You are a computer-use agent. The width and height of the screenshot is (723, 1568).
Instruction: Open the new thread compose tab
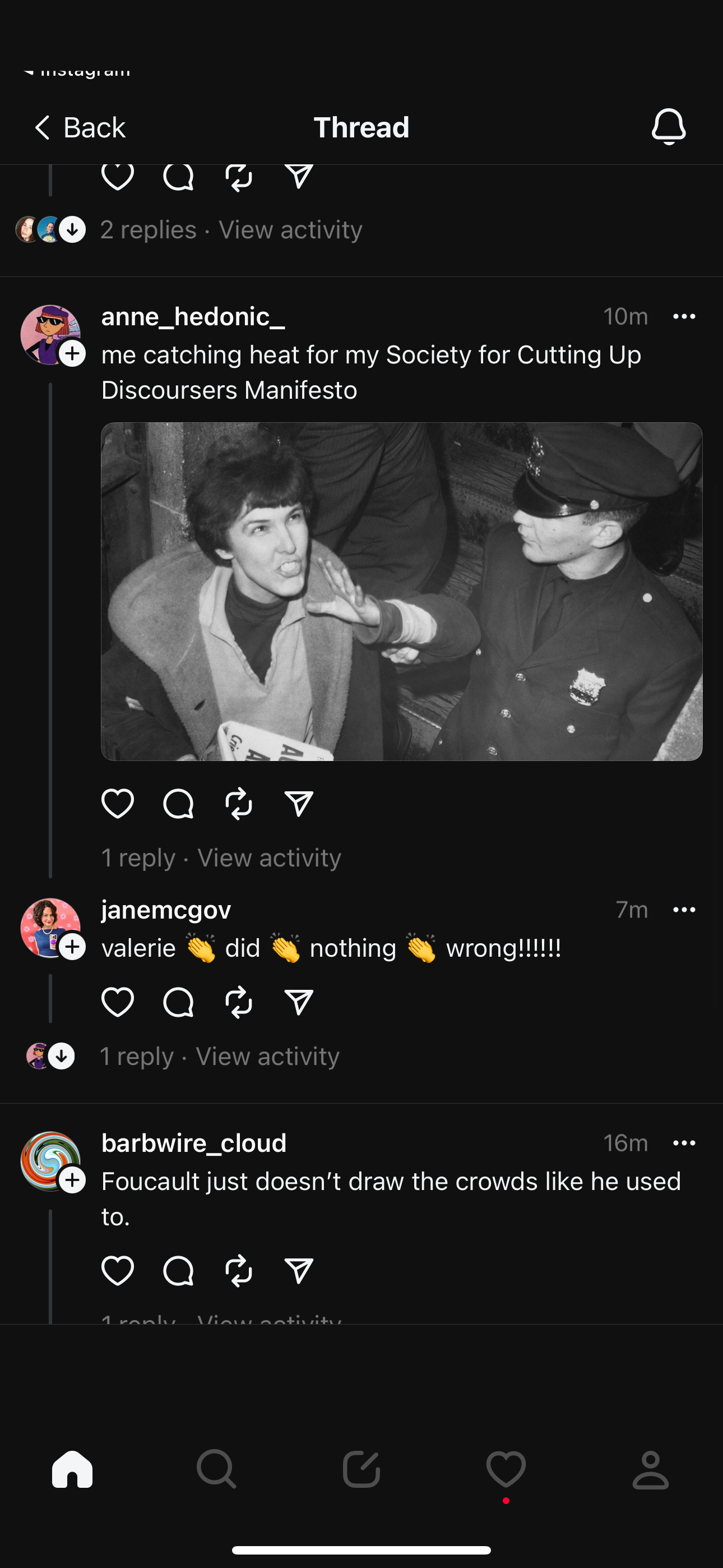pos(361,1469)
